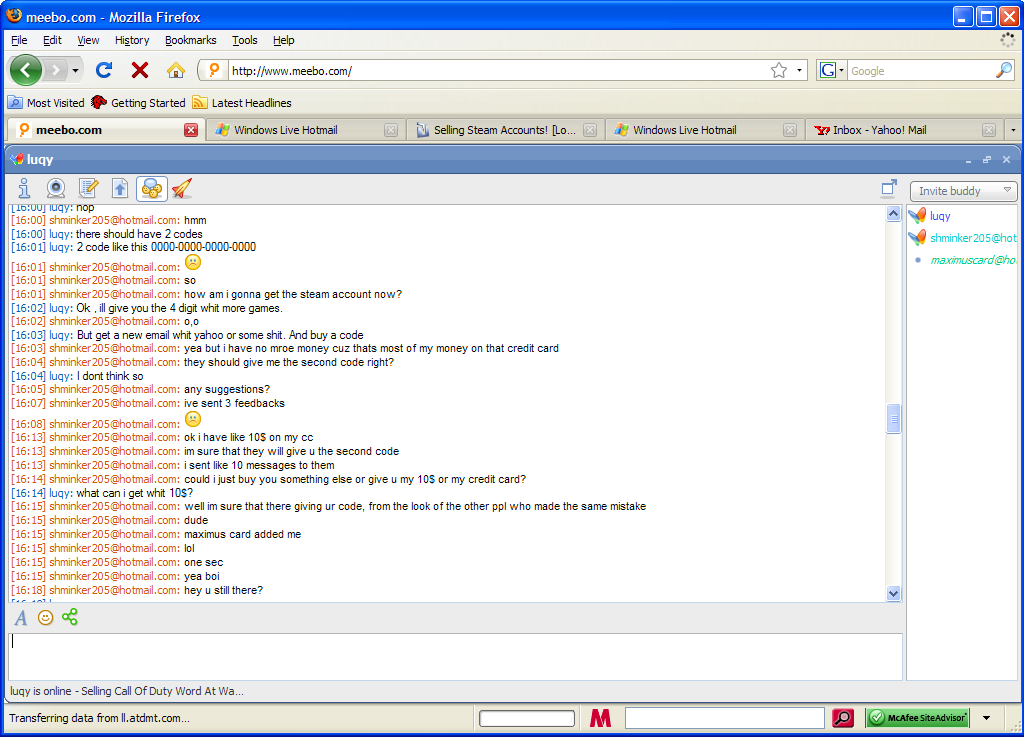The width and height of the screenshot is (1024, 737).
Task: Toggle the group chat buddies icon
Action: click(x=152, y=189)
